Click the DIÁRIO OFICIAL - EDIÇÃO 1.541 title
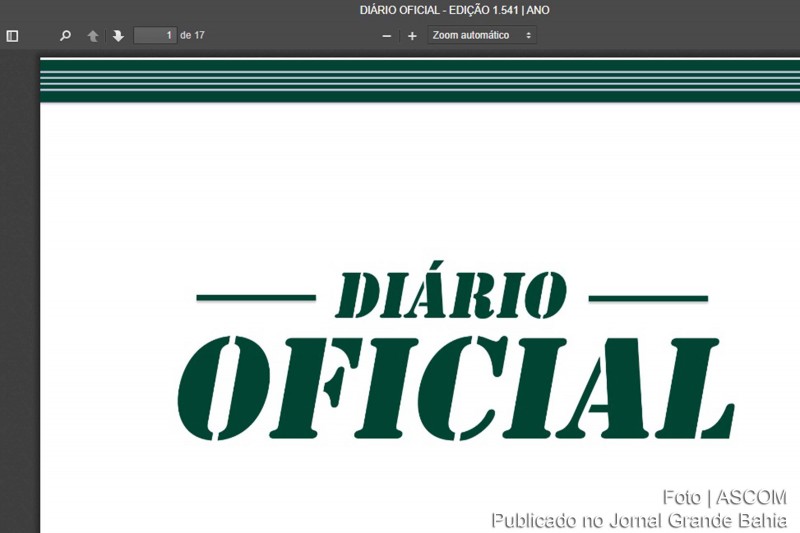The height and width of the screenshot is (533, 800). [x=455, y=10]
